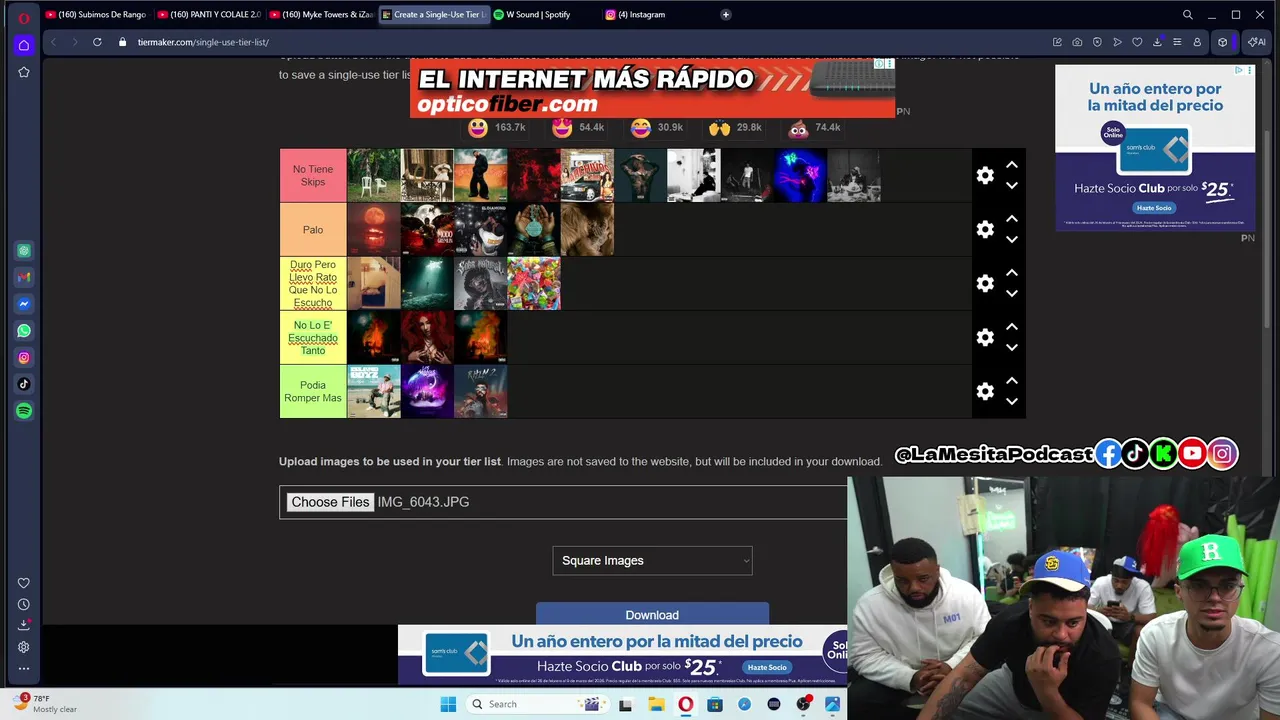
Task: Open the profile account icon
Action: [x=1197, y=42]
